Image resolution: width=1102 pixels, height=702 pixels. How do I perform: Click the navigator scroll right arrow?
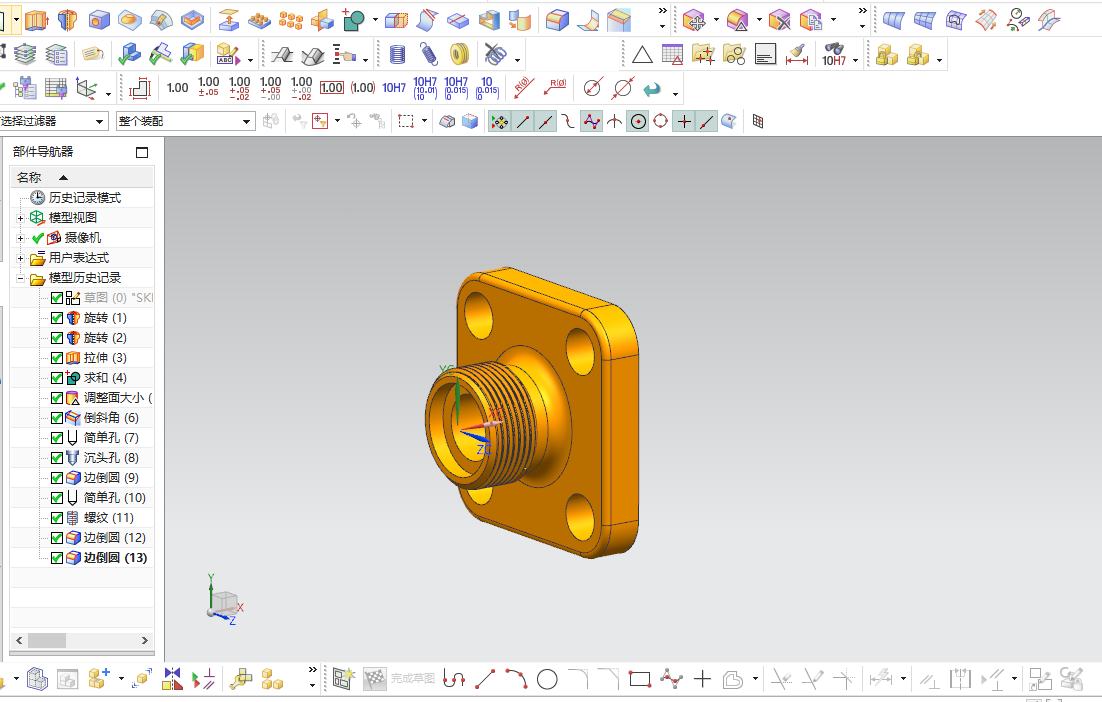(x=145, y=641)
